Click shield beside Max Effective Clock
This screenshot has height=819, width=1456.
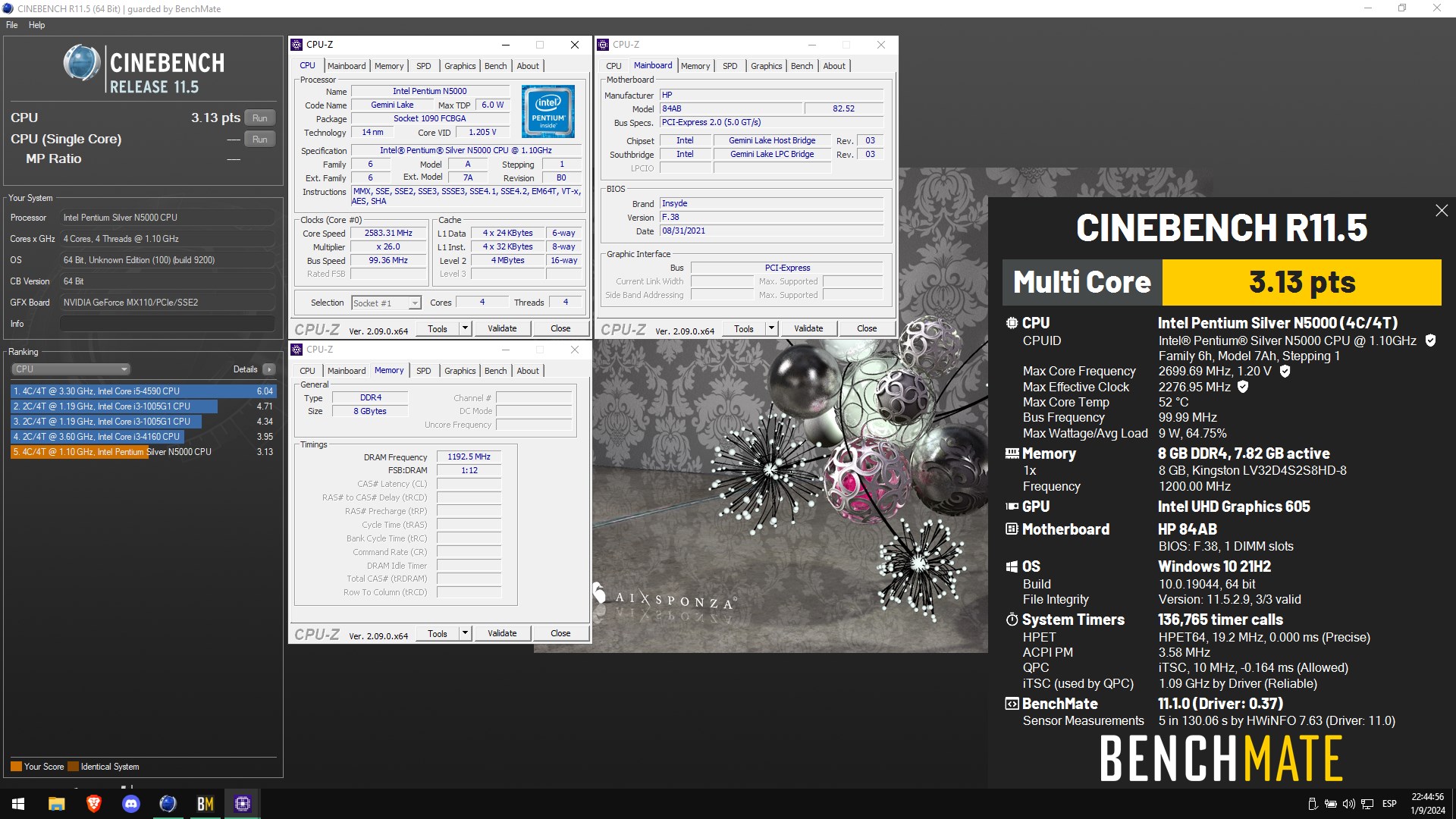[x=1242, y=387]
